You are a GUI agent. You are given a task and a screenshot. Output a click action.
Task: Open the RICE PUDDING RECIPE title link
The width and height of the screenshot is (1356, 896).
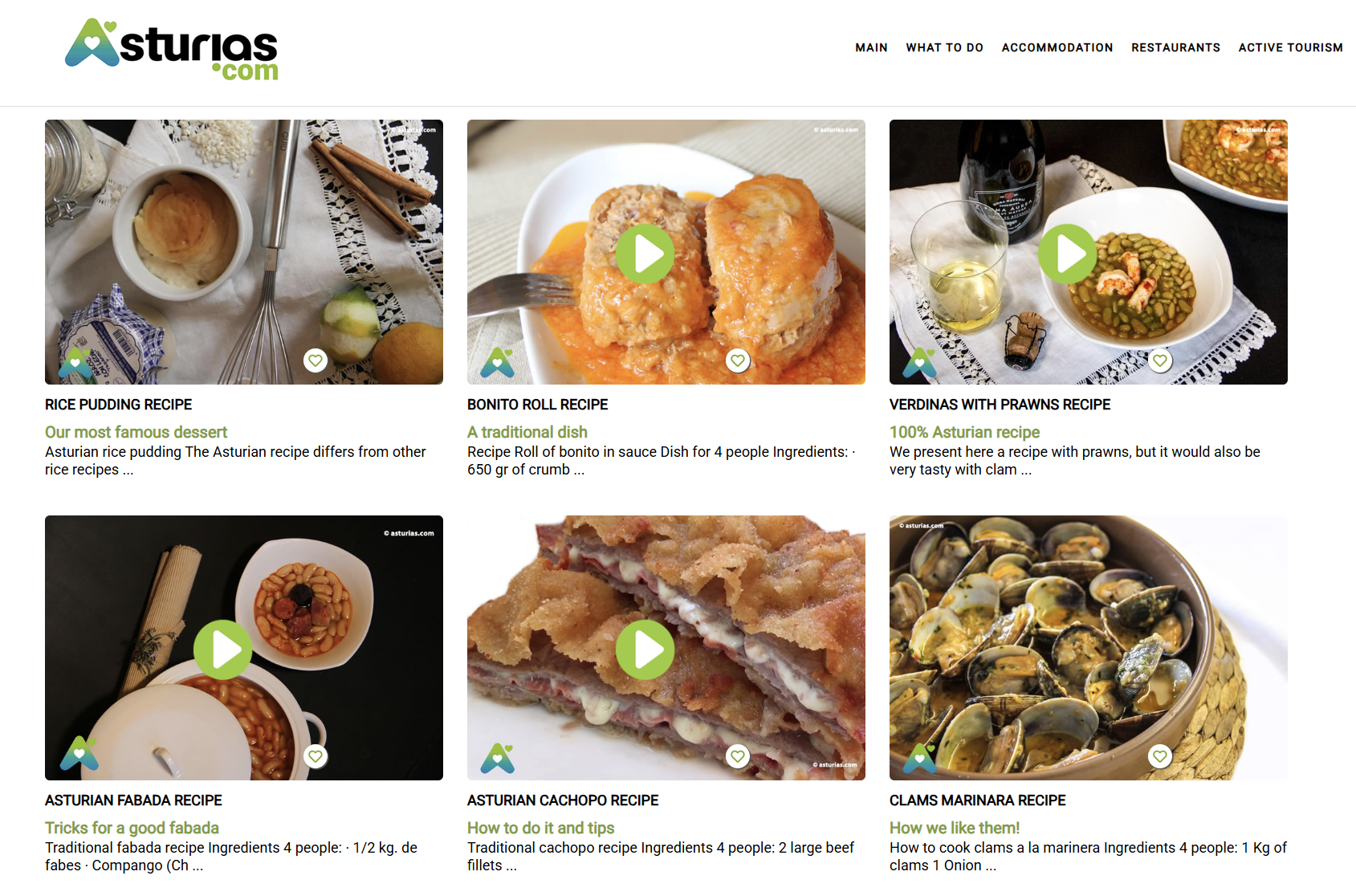119,405
